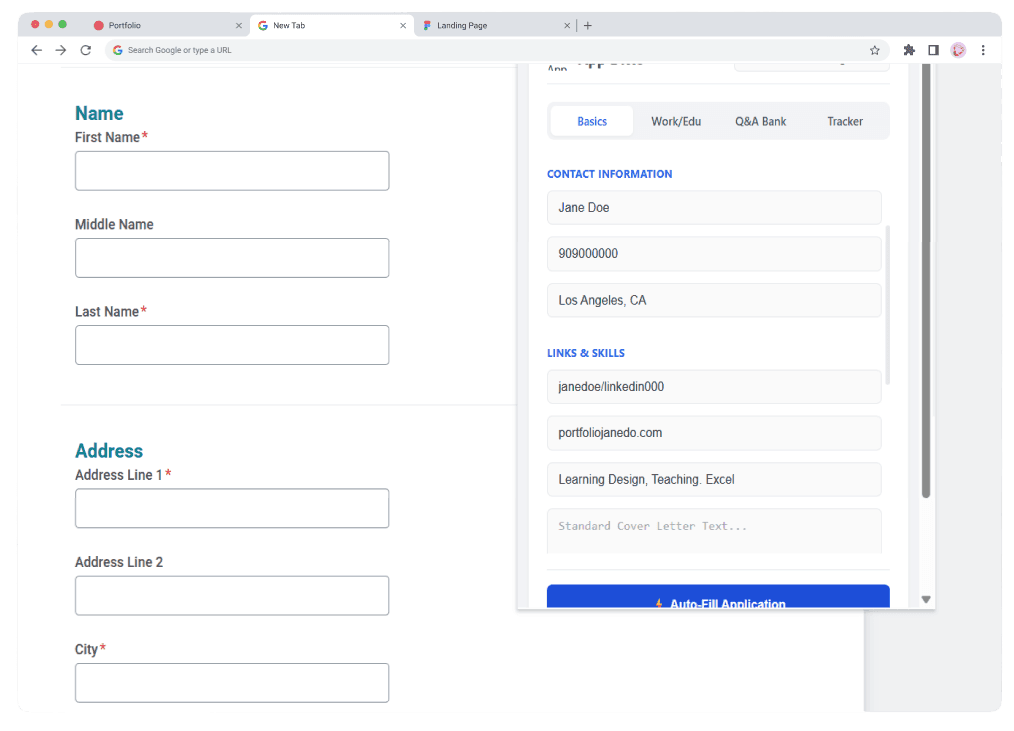Click the macOS yellow minimize window button
The height and width of the screenshot is (731, 1014).
click(x=49, y=24)
